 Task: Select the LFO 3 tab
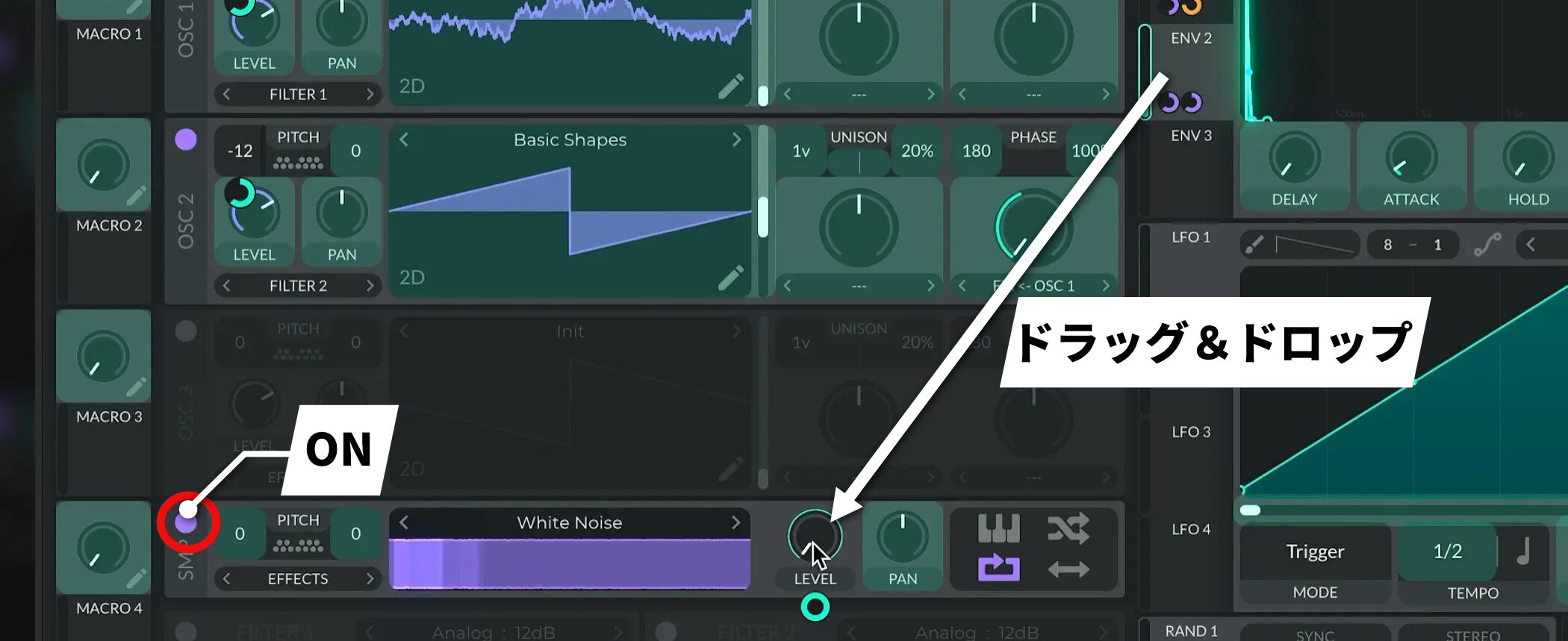pos(1191,432)
